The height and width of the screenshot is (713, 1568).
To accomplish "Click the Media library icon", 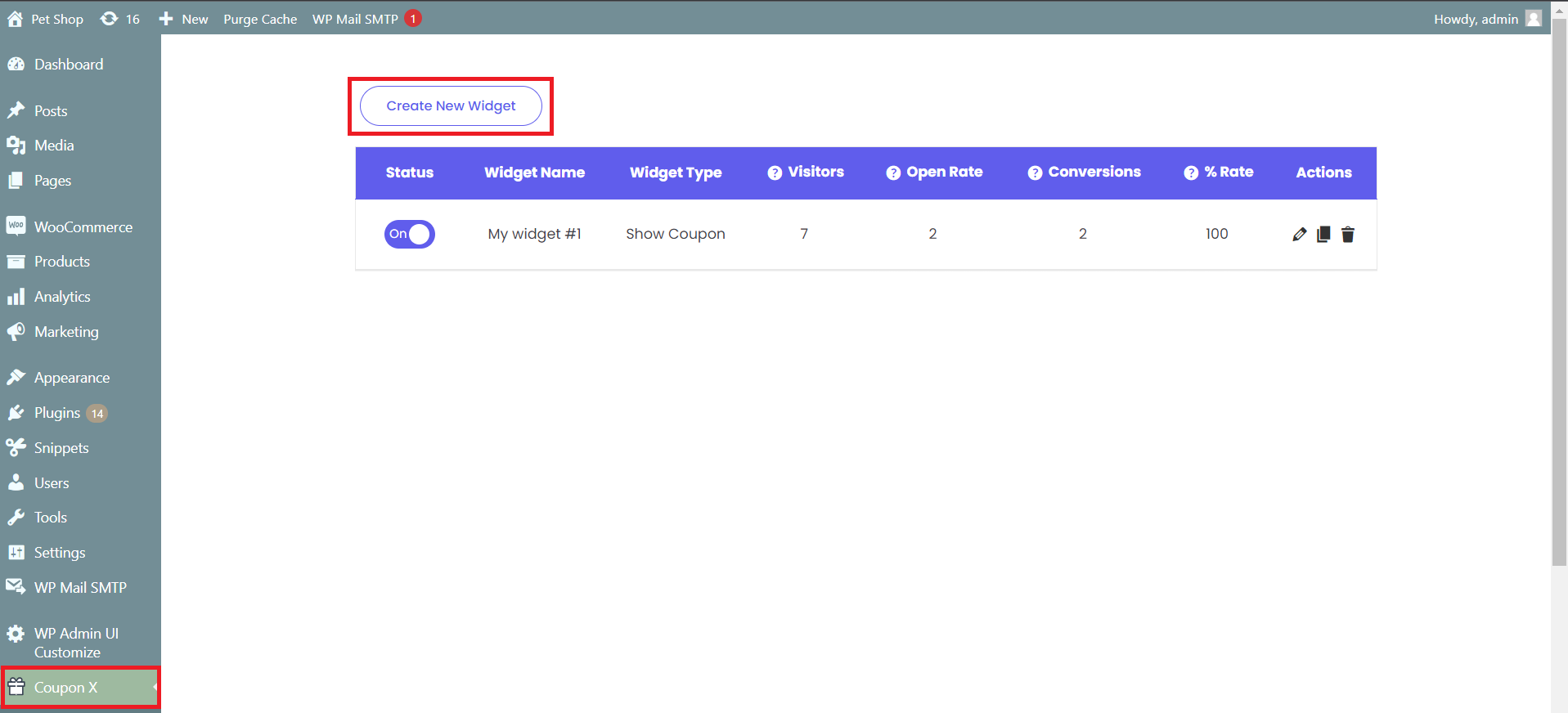I will pyautogui.click(x=16, y=146).
